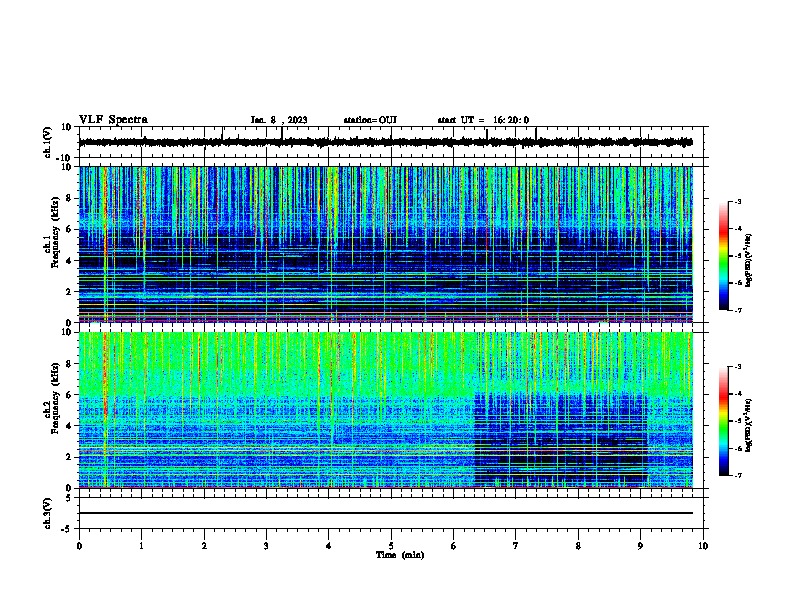Viewport: 792px width, 612px height.
Task: Click the "-7" label on ch.1 color bar
Action: coord(737,310)
